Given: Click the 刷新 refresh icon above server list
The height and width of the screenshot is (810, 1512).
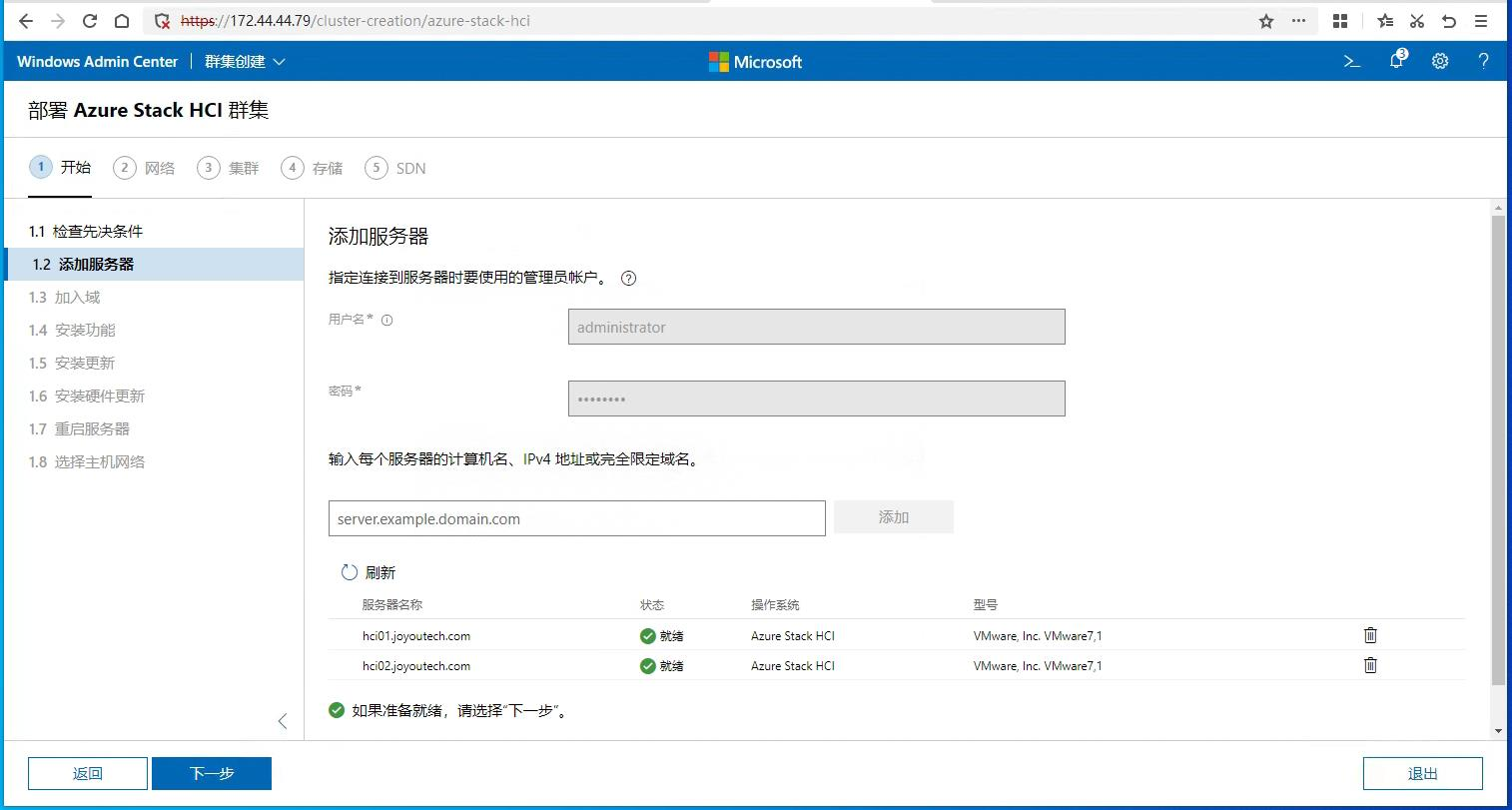Looking at the screenshot, I should tap(350, 572).
